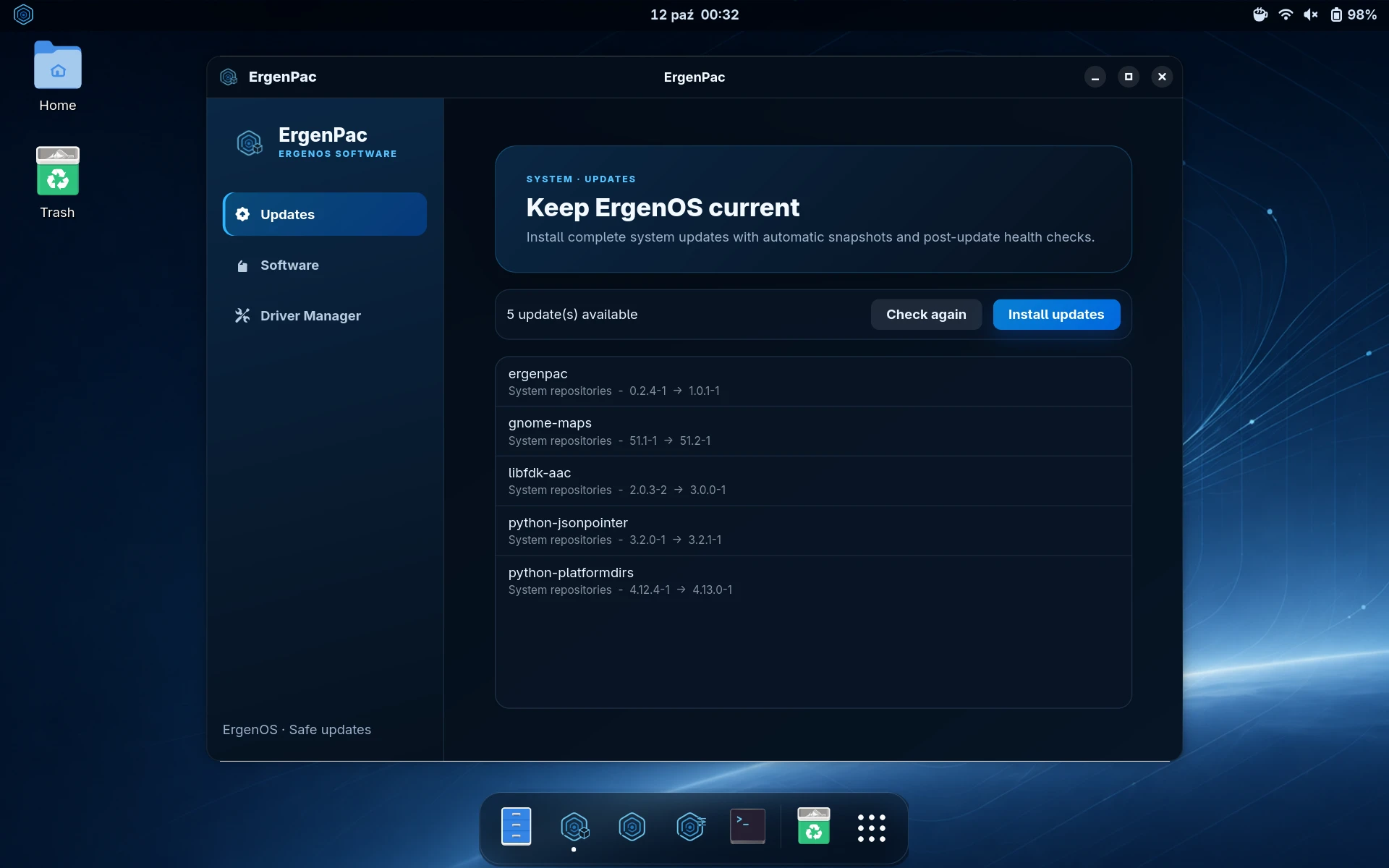This screenshot has height=868, width=1389.
Task: Open the Files app in dock
Action: click(x=517, y=826)
